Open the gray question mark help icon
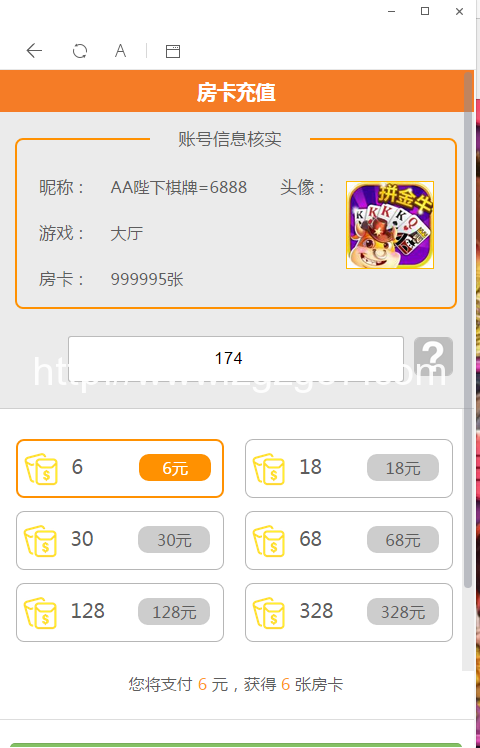This screenshot has height=748, width=480. 433,356
